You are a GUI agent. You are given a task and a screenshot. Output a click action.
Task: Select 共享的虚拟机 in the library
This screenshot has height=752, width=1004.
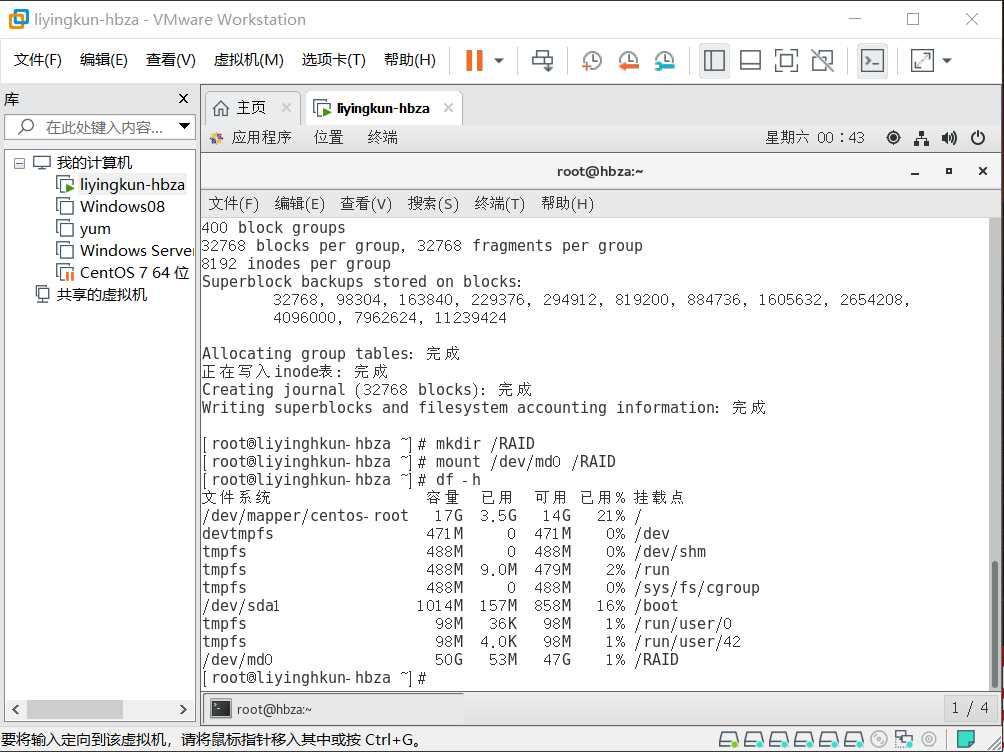point(92,294)
